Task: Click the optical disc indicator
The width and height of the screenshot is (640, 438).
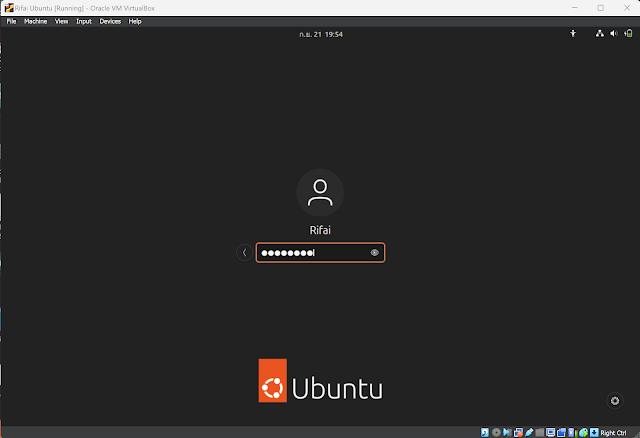Action: tap(496, 432)
